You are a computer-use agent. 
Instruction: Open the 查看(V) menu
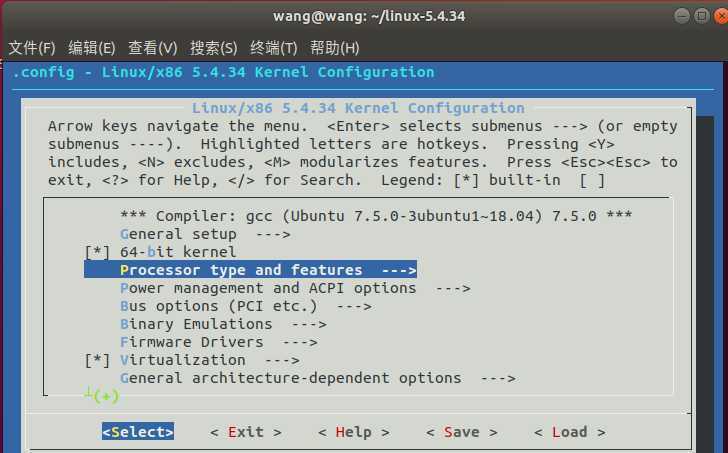point(152,48)
